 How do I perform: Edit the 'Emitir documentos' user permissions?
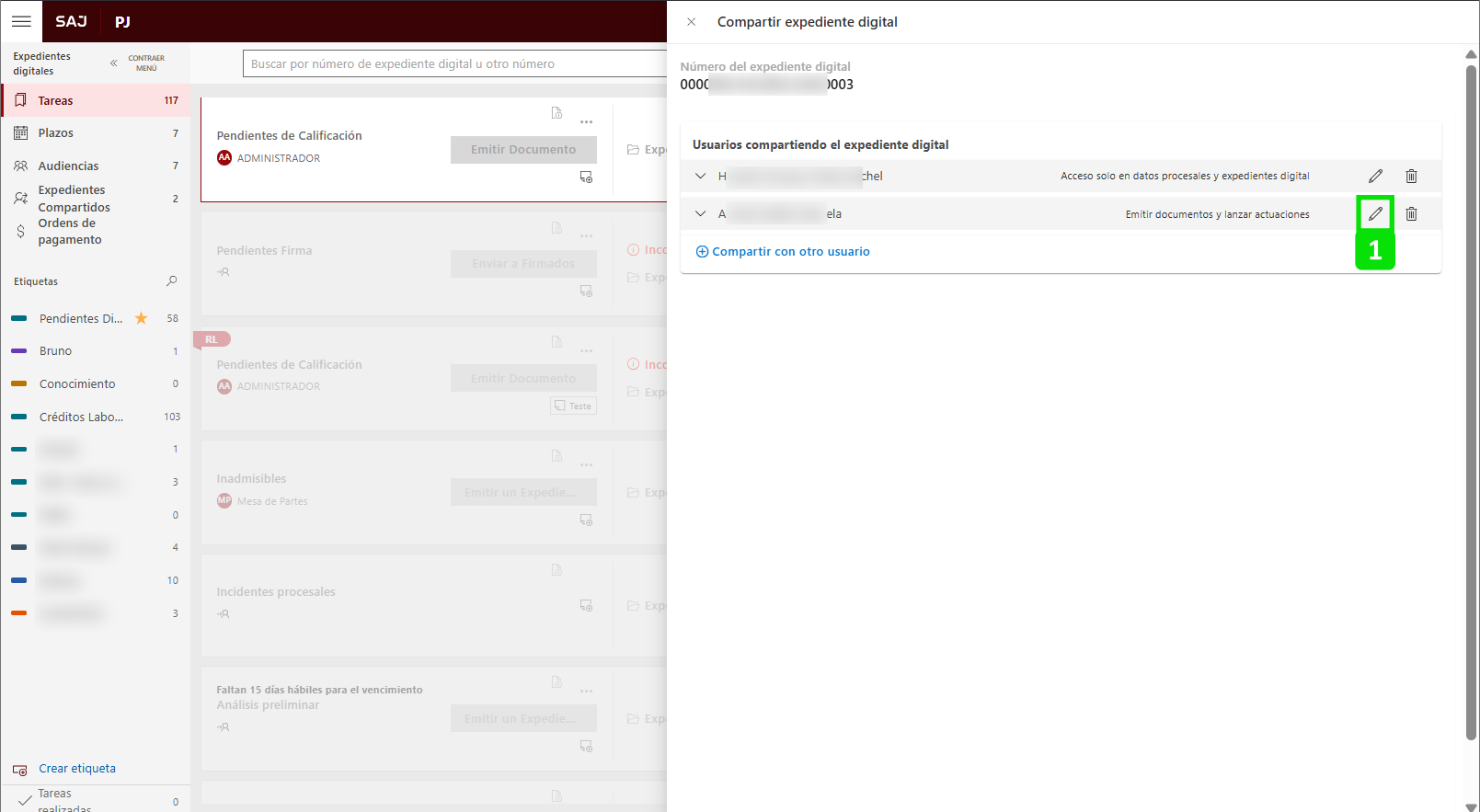pyautogui.click(x=1375, y=213)
